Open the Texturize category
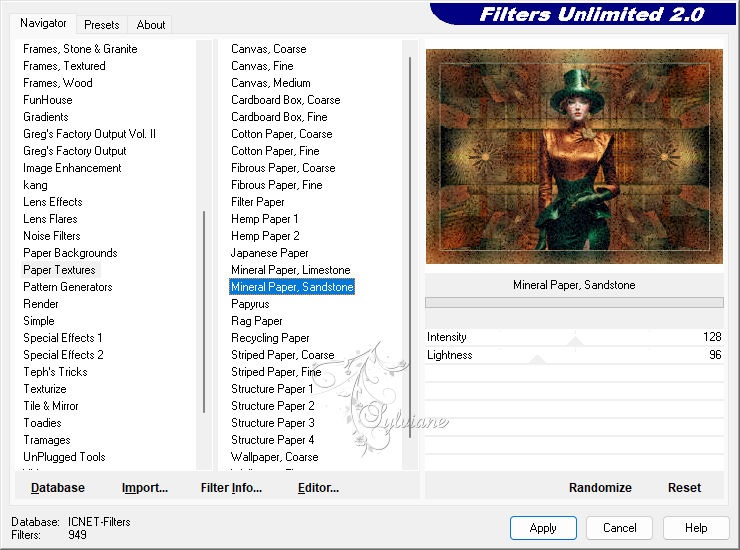The height and width of the screenshot is (550, 740). [x=45, y=389]
